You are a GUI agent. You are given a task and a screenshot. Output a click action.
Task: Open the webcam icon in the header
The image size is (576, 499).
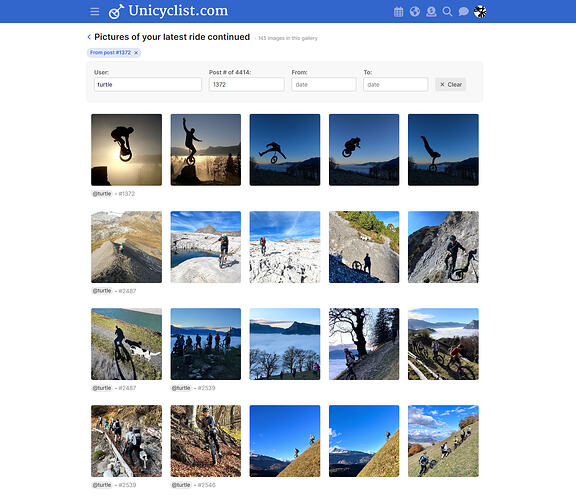[431, 12]
